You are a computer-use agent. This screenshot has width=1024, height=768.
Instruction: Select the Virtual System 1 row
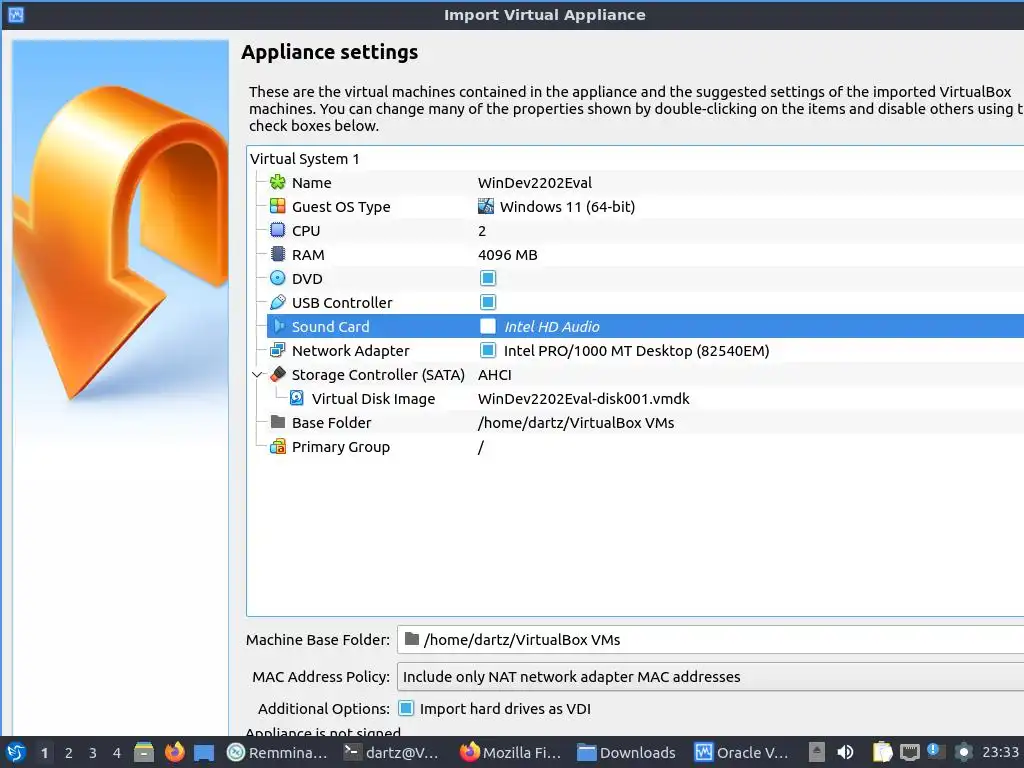635,159
